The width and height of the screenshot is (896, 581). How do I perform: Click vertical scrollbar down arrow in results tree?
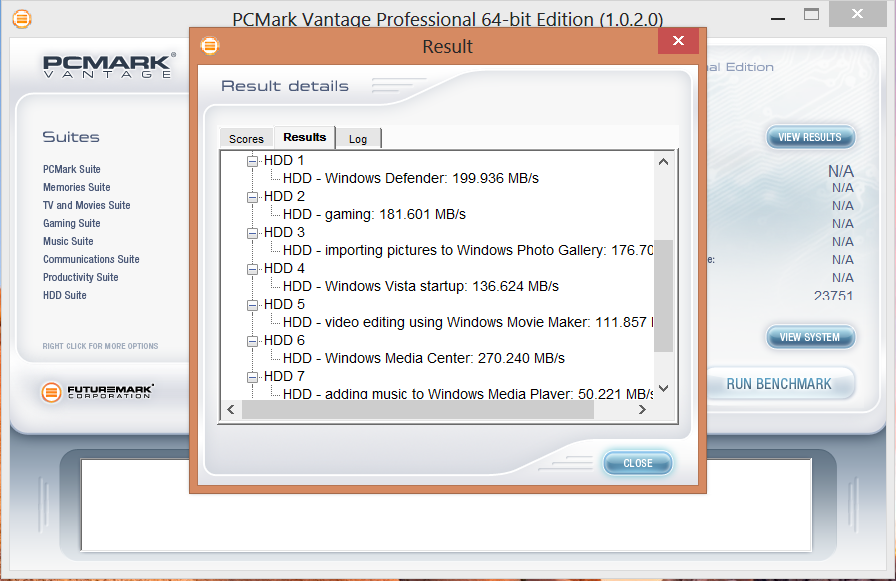point(663,388)
